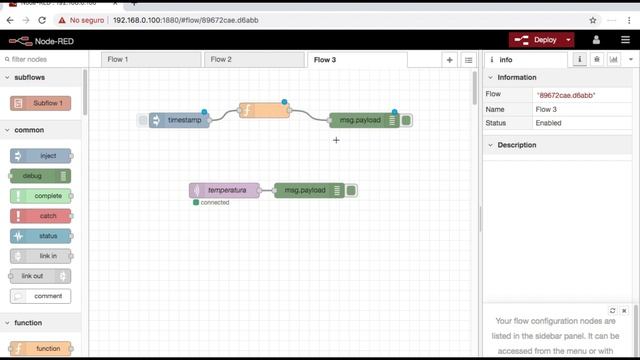Click the workspace vertical scrollbar
This screenshot has width=640, height=360.
474,88
